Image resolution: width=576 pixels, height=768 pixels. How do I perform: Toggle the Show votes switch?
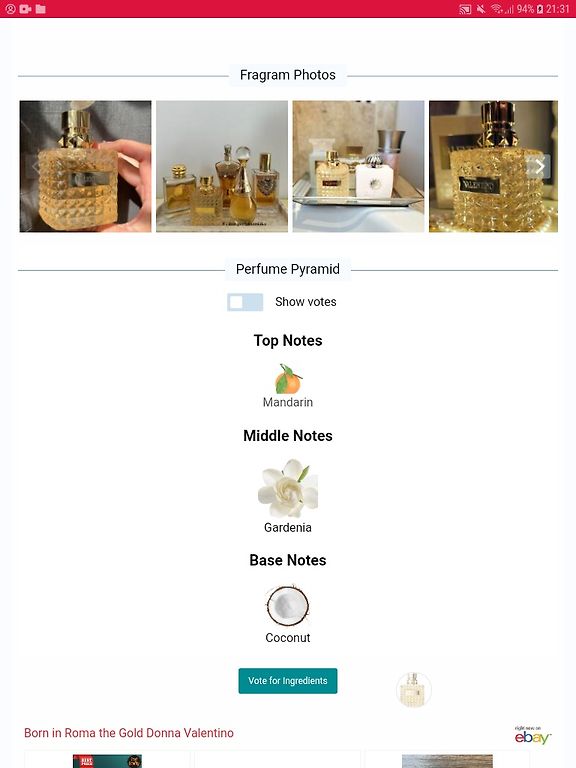245,302
